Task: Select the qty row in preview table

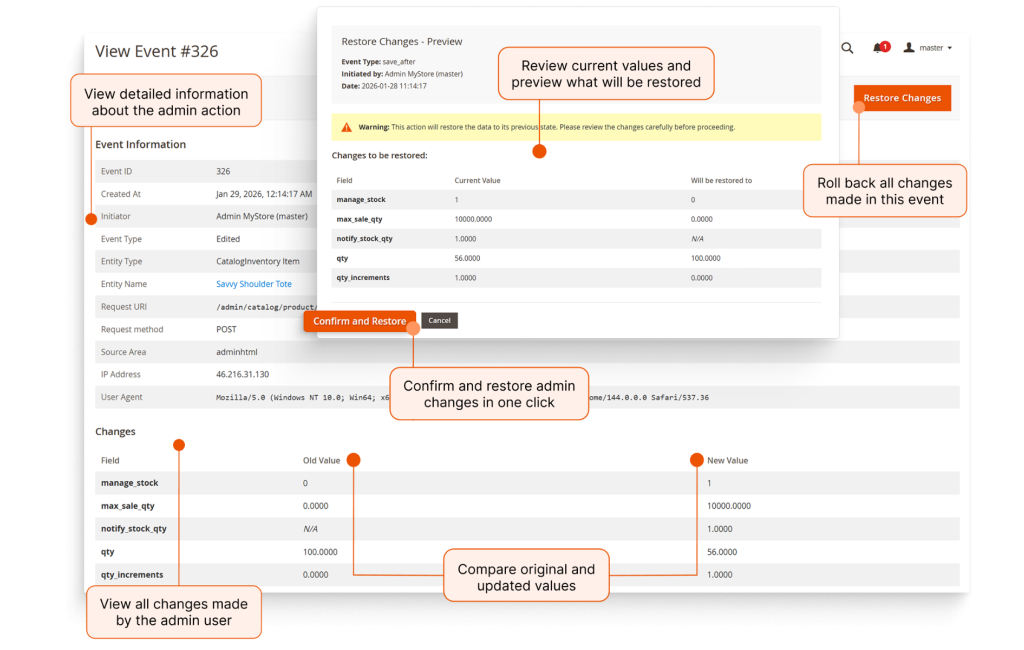Action: pyautogui.click(x=576, y=259)
